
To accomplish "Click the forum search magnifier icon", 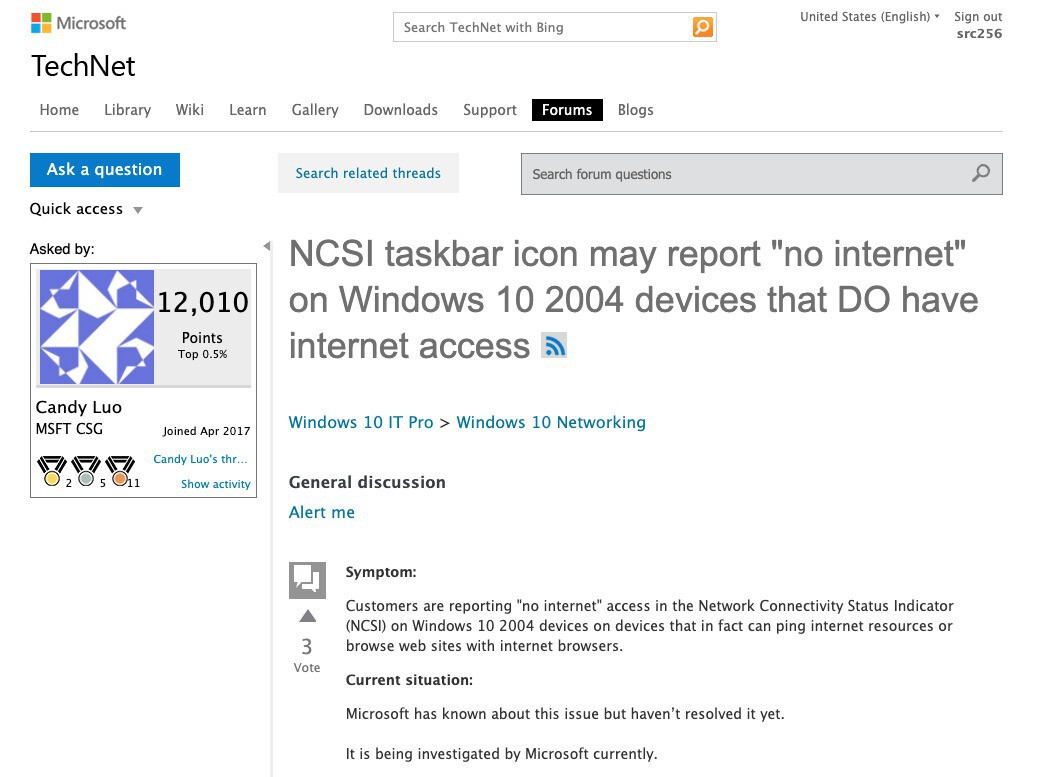I will point(980,174).
